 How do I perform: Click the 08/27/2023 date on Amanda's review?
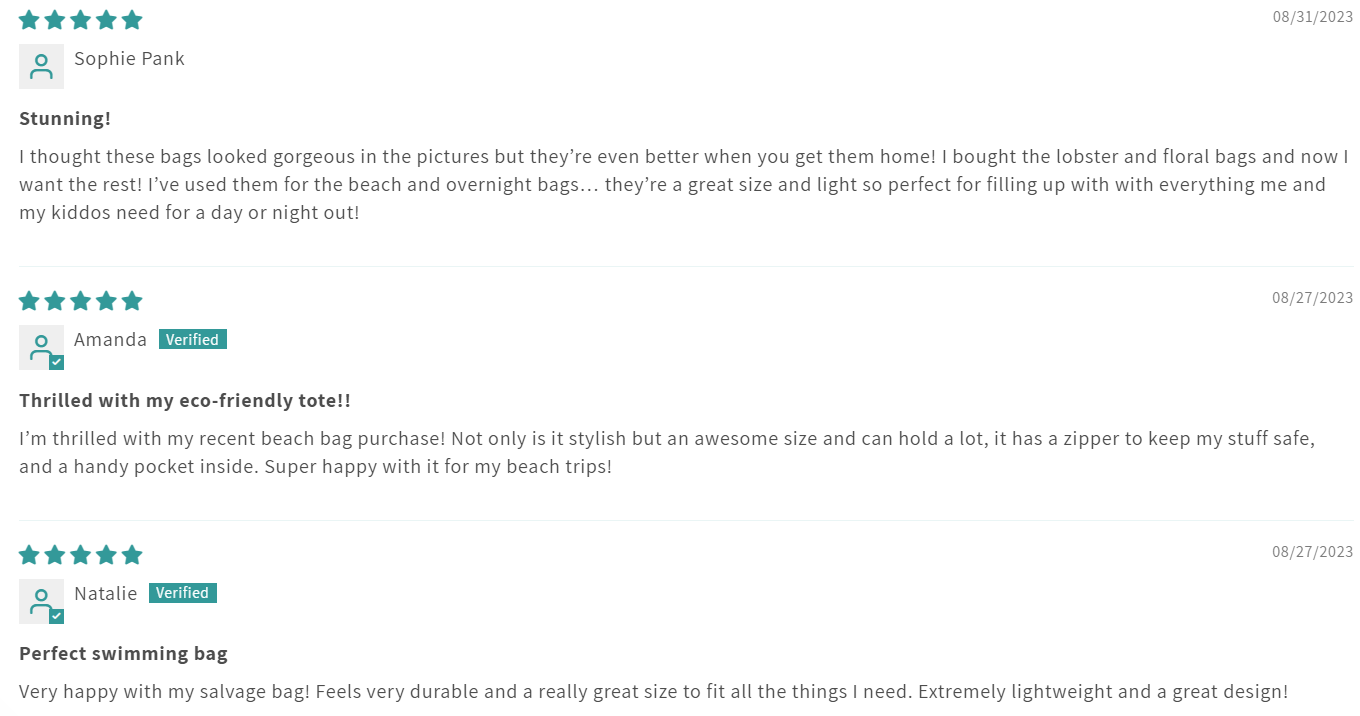tap(1312, 298)
